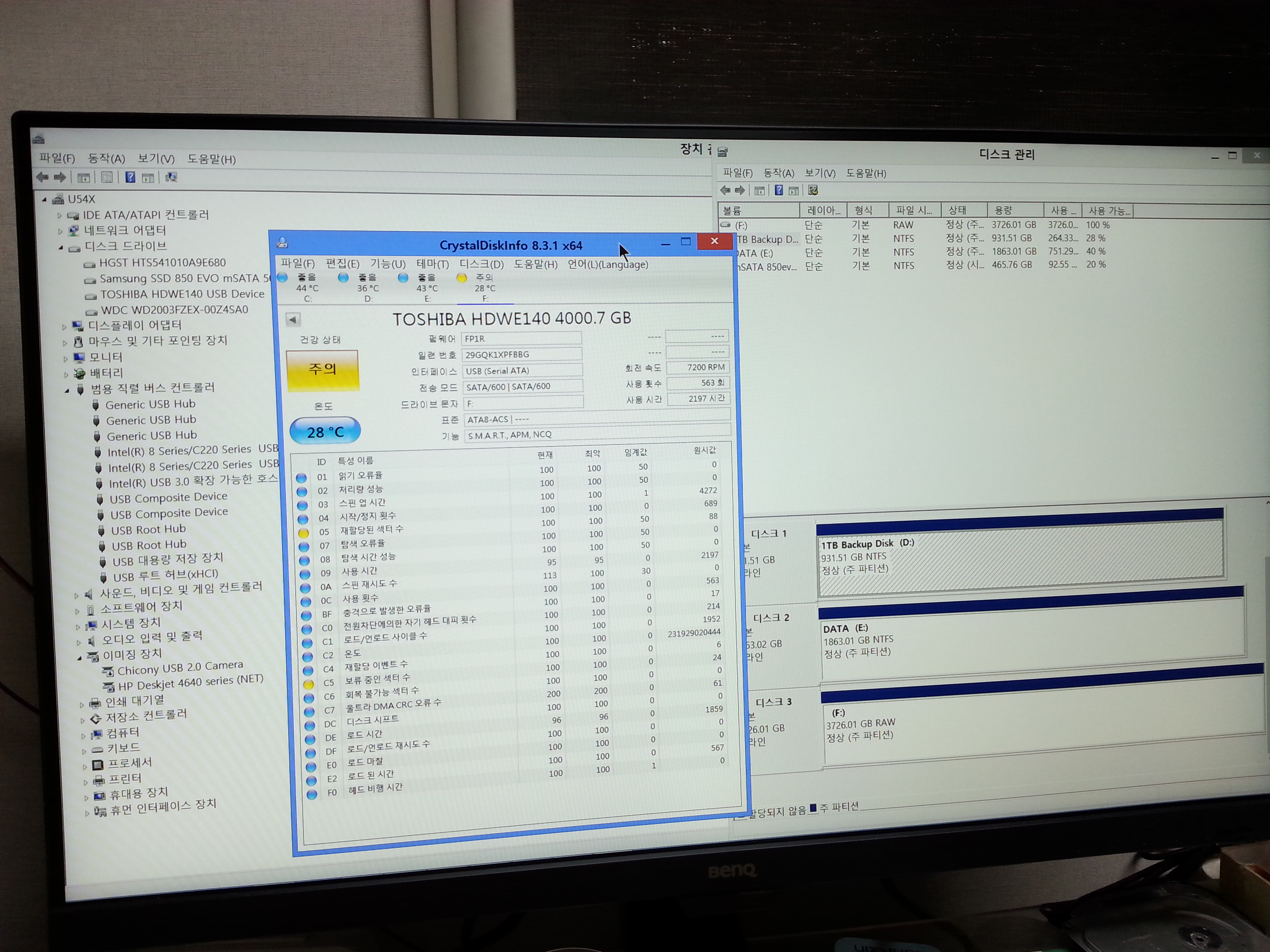Click Disk Management help question-mark icon
This screenshot has height=952, width=1270.
pyautogui.click(x=779, y=191)
